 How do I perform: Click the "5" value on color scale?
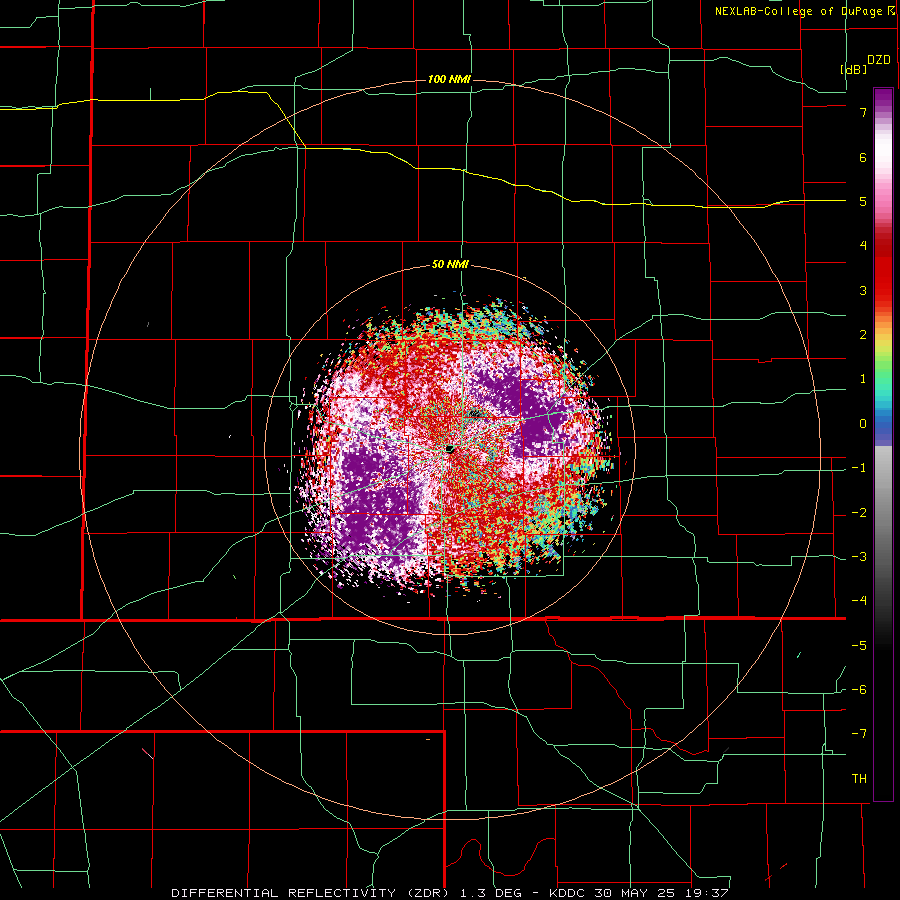click(x=863, y=201)
